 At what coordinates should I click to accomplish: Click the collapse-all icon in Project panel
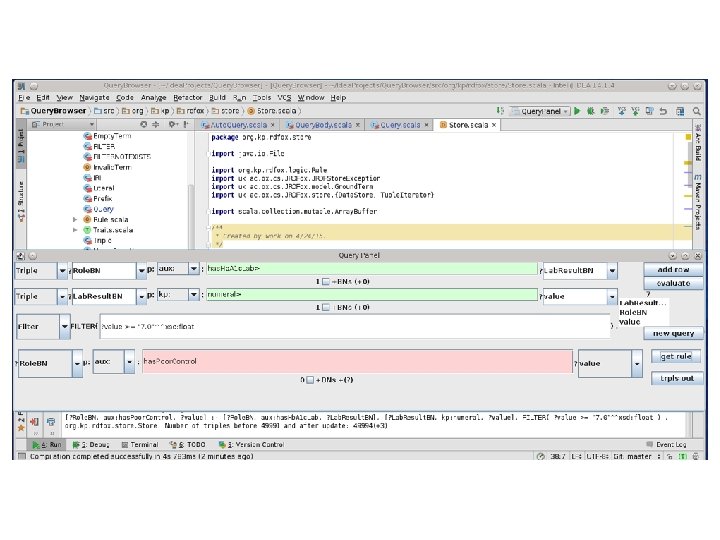pyautogui.click(x=156, y=124)
